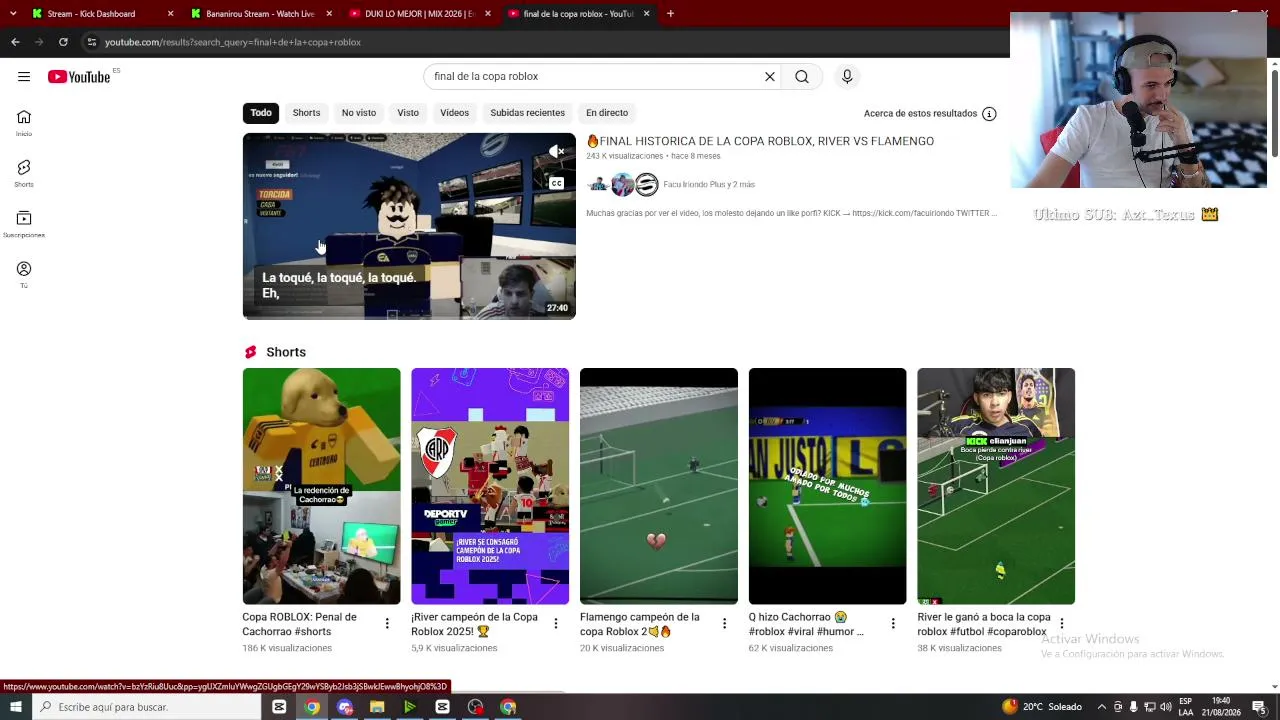Screen dimensions: 1280x720
Task: Open the River campeón 2025 short thumbnail
Action: coord(490,486)
